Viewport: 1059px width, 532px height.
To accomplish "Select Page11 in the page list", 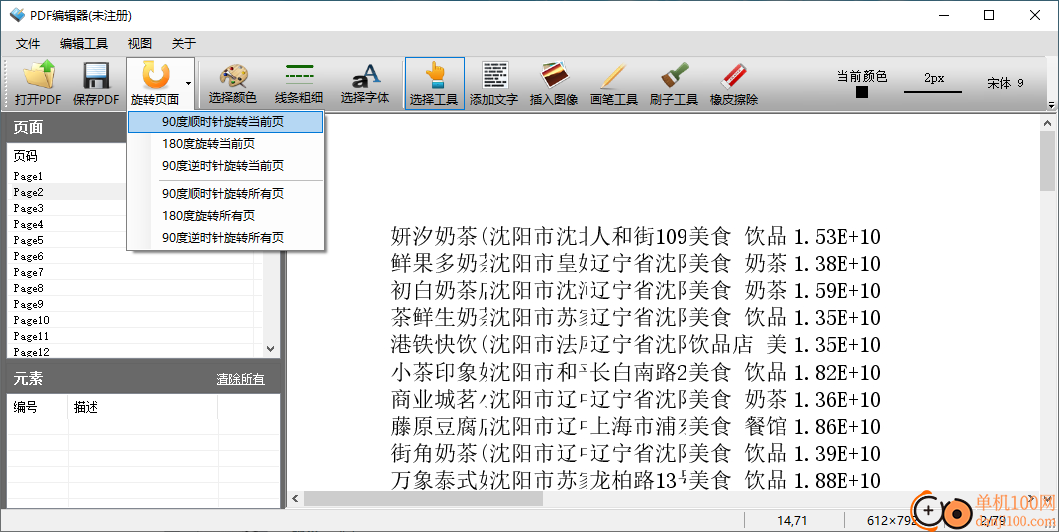I will [x=32, y=336].
